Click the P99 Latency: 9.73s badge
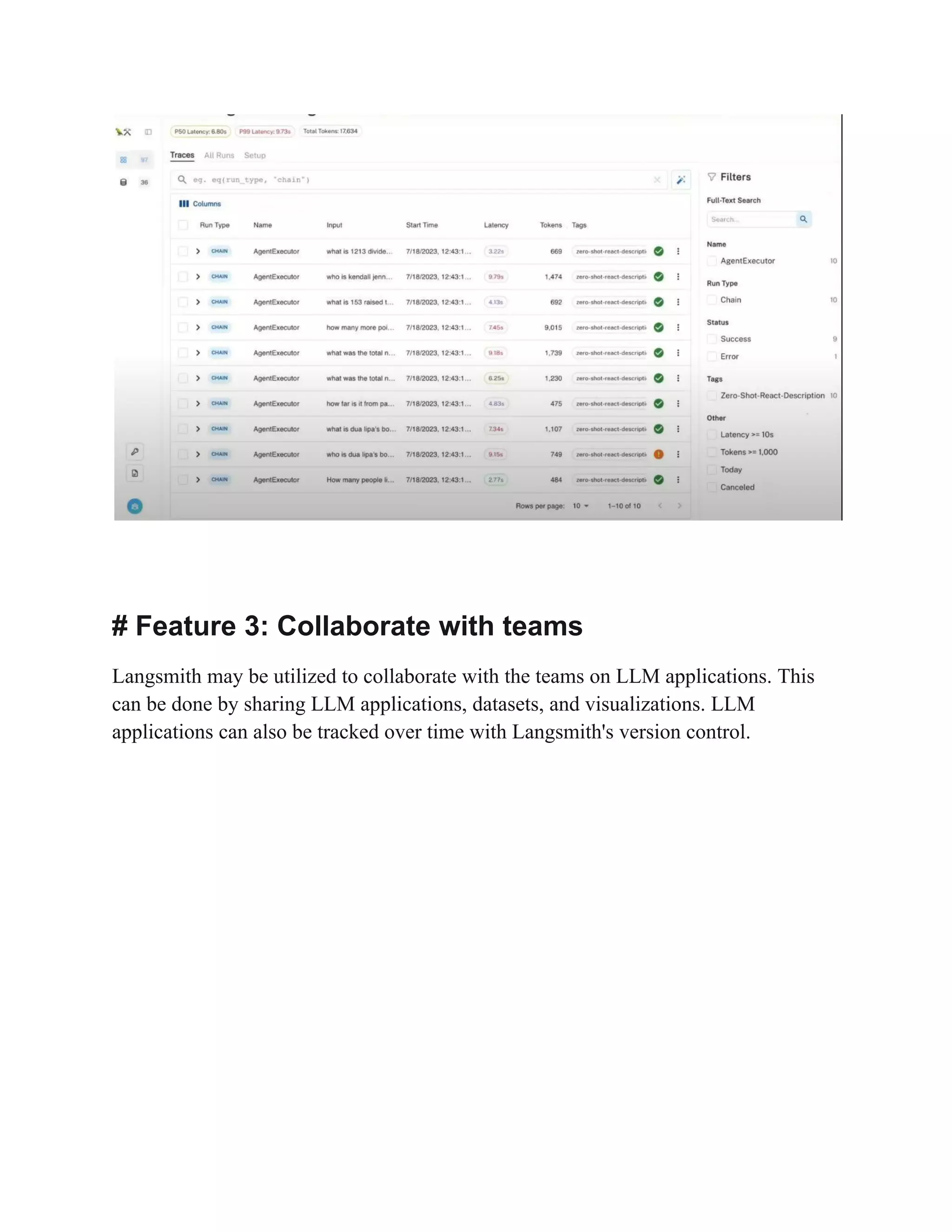This screenshot has height=1232, width=952. coord(265,132)
